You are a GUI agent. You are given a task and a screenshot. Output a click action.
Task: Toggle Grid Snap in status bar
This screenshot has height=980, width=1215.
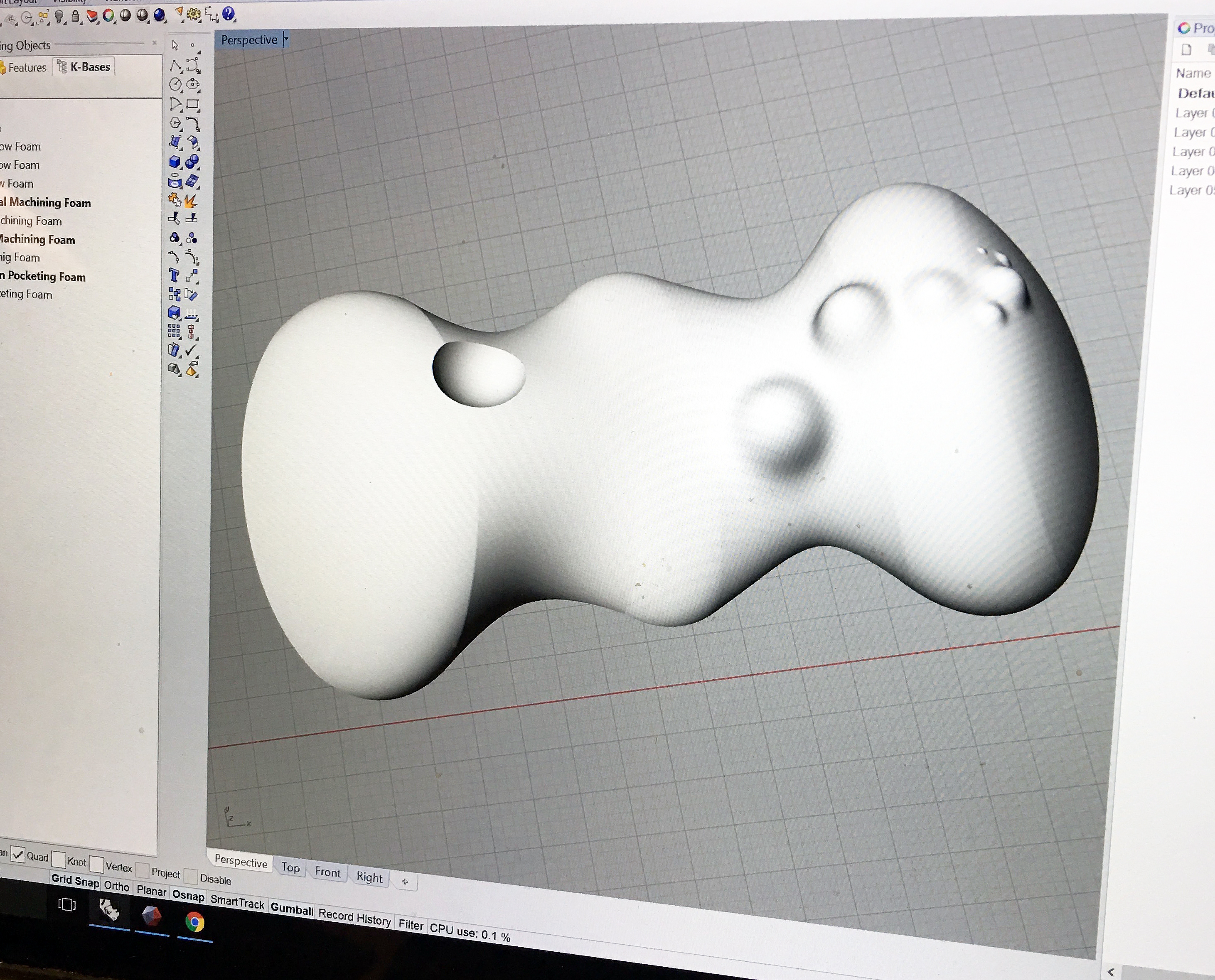(75, 881)
